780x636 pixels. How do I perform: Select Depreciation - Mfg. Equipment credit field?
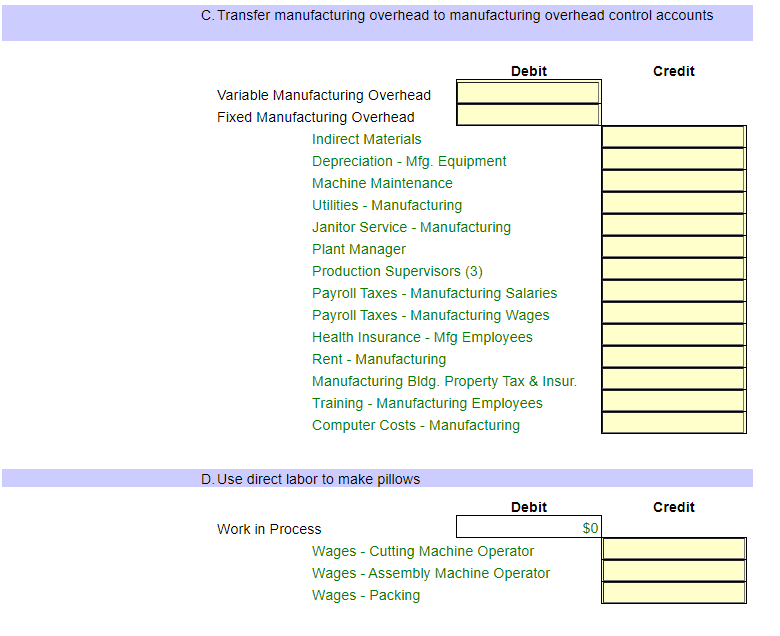pos(674,159)
